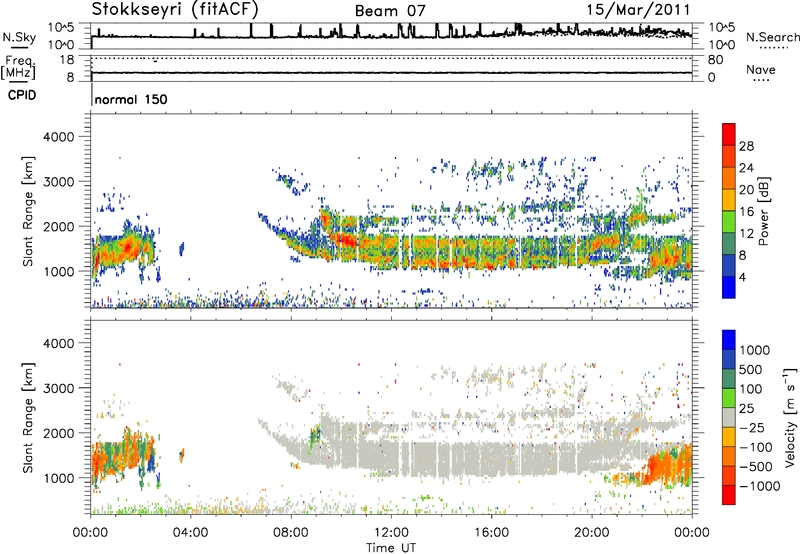
Task: Click the blue 1000 velocity colorbar segment
Action: tap(729, 340)
